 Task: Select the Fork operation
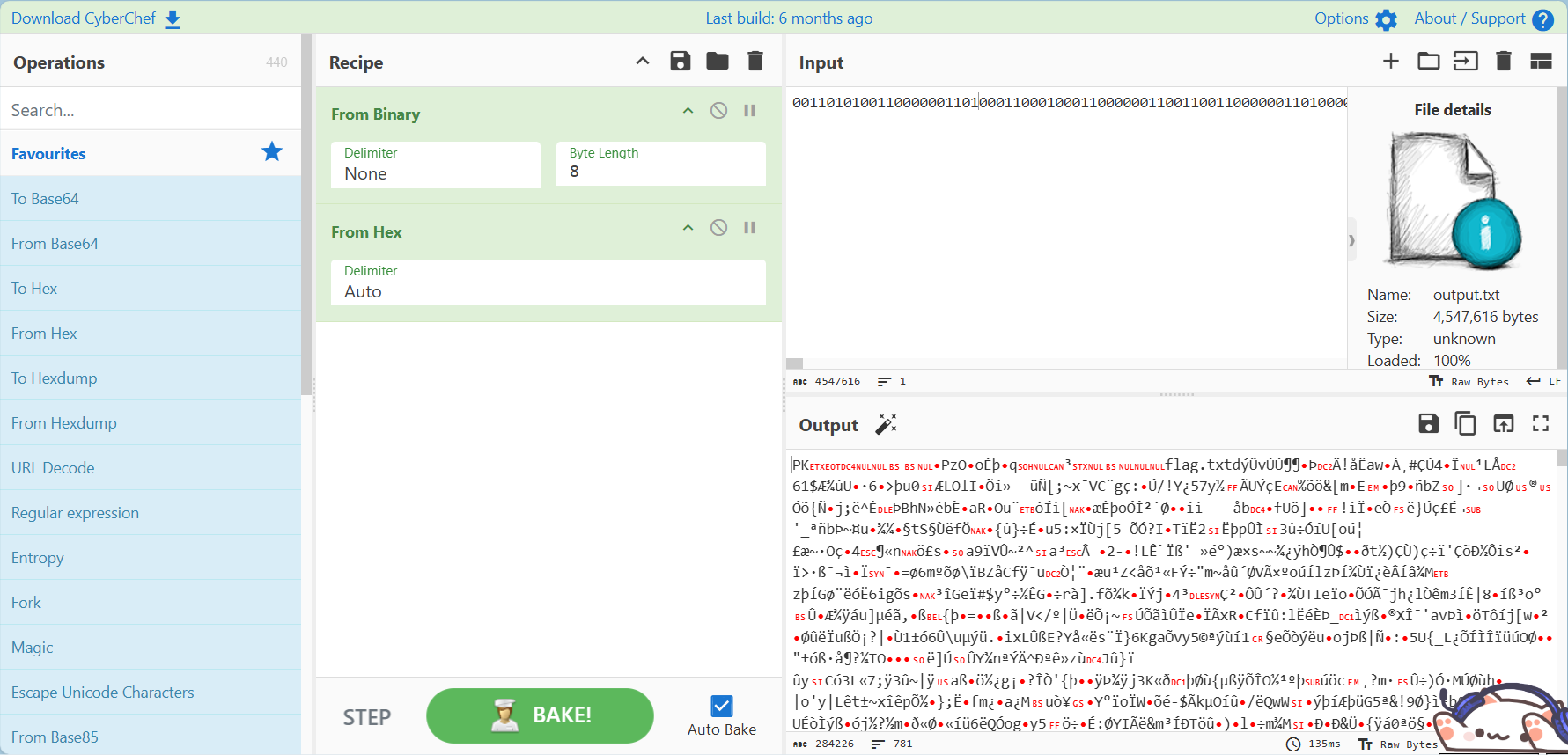point(151,603)
